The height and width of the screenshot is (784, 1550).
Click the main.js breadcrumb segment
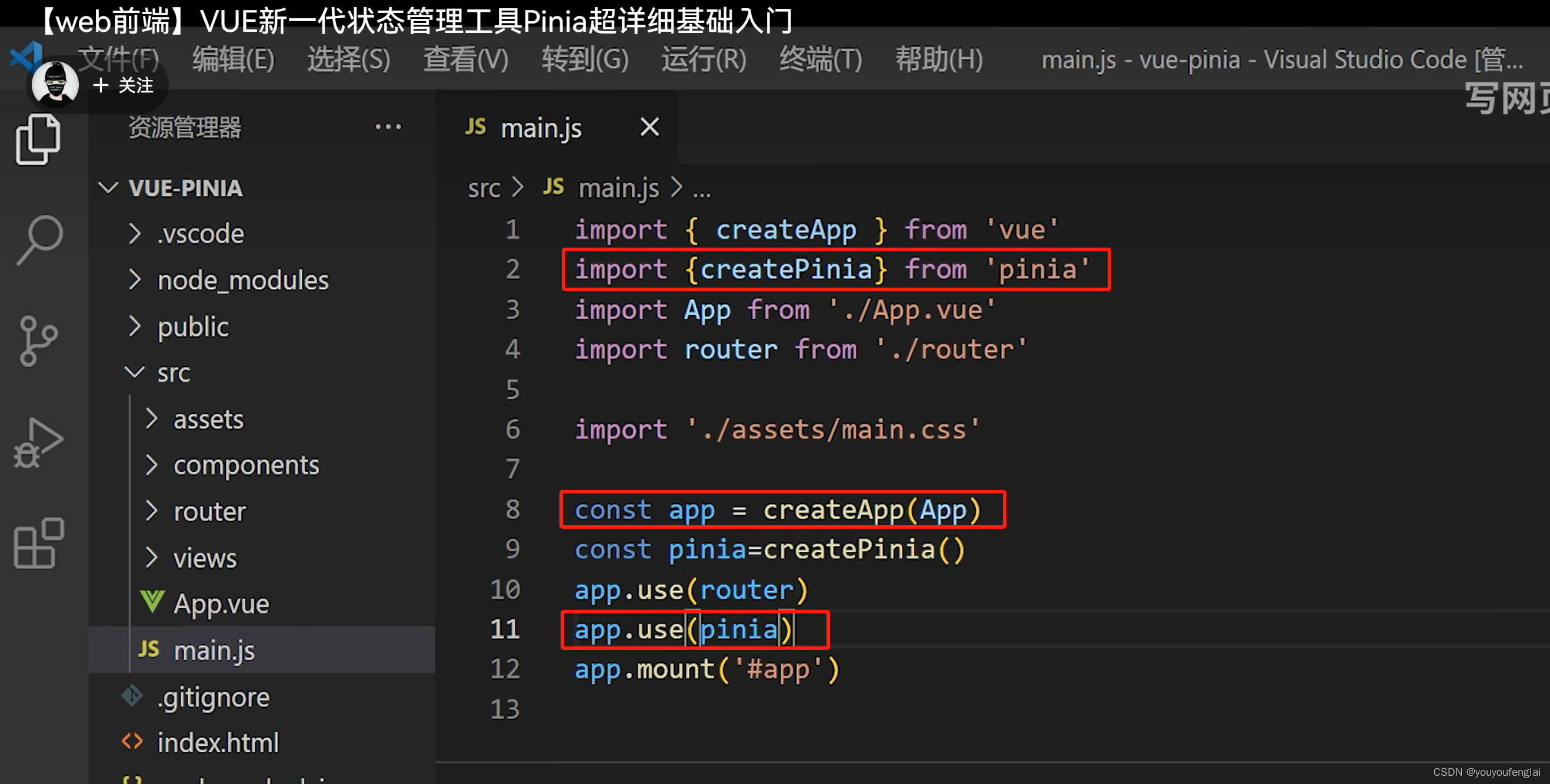click(x=601, y=188)
